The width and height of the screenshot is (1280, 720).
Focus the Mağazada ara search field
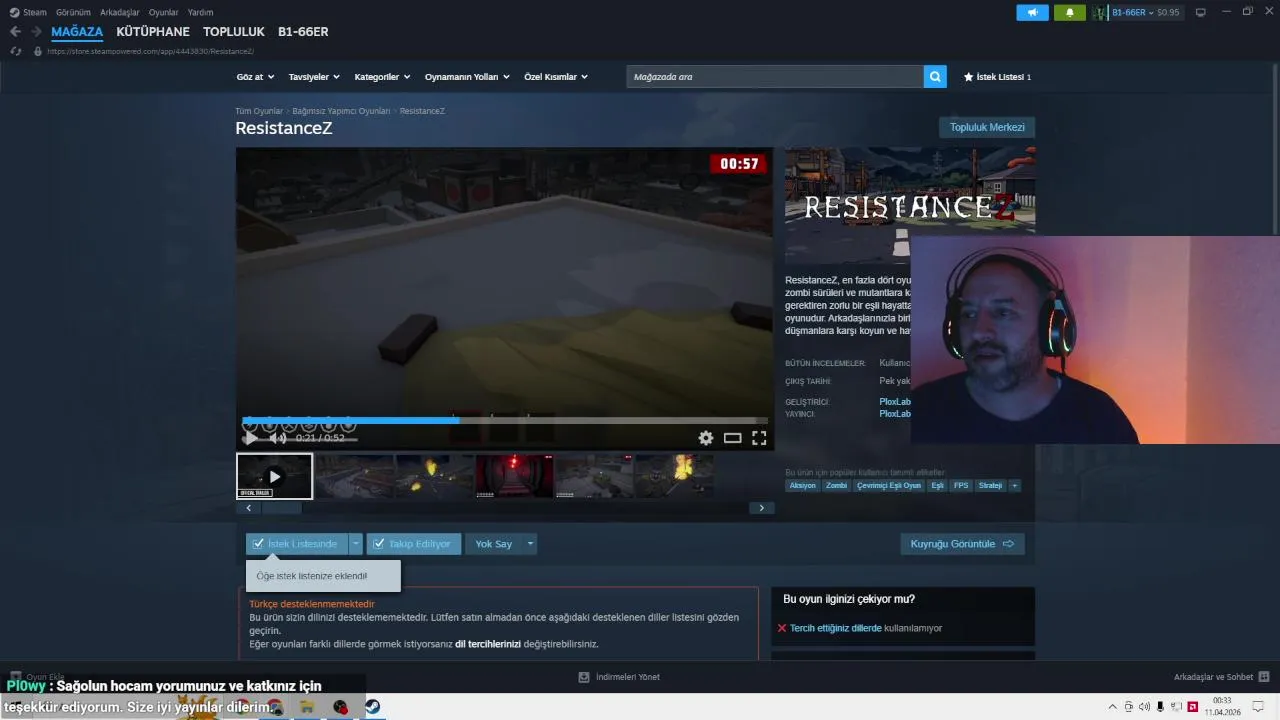click(x=775, y=77)
